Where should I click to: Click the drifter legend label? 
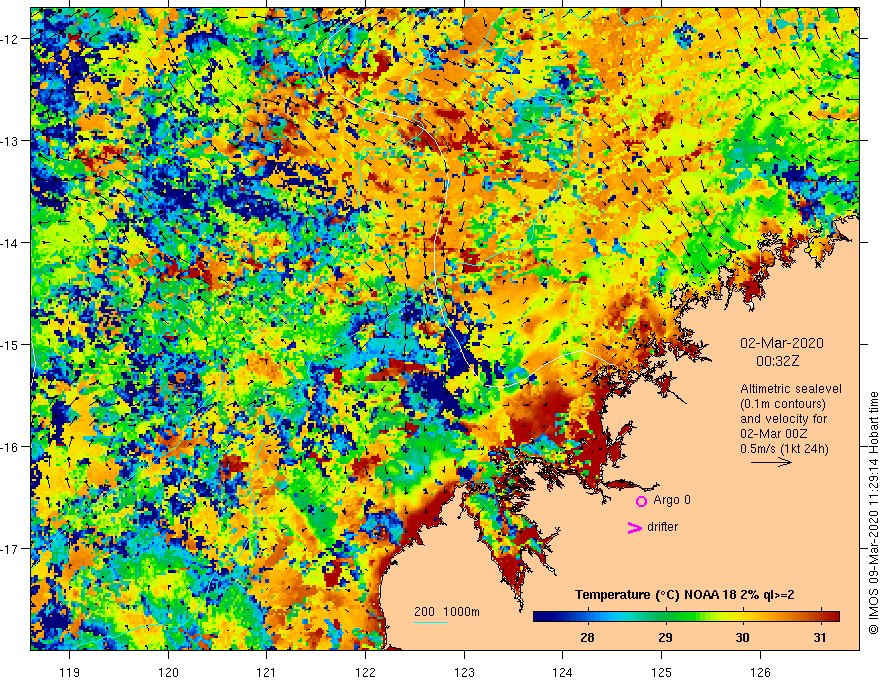[x=662, y=527]
